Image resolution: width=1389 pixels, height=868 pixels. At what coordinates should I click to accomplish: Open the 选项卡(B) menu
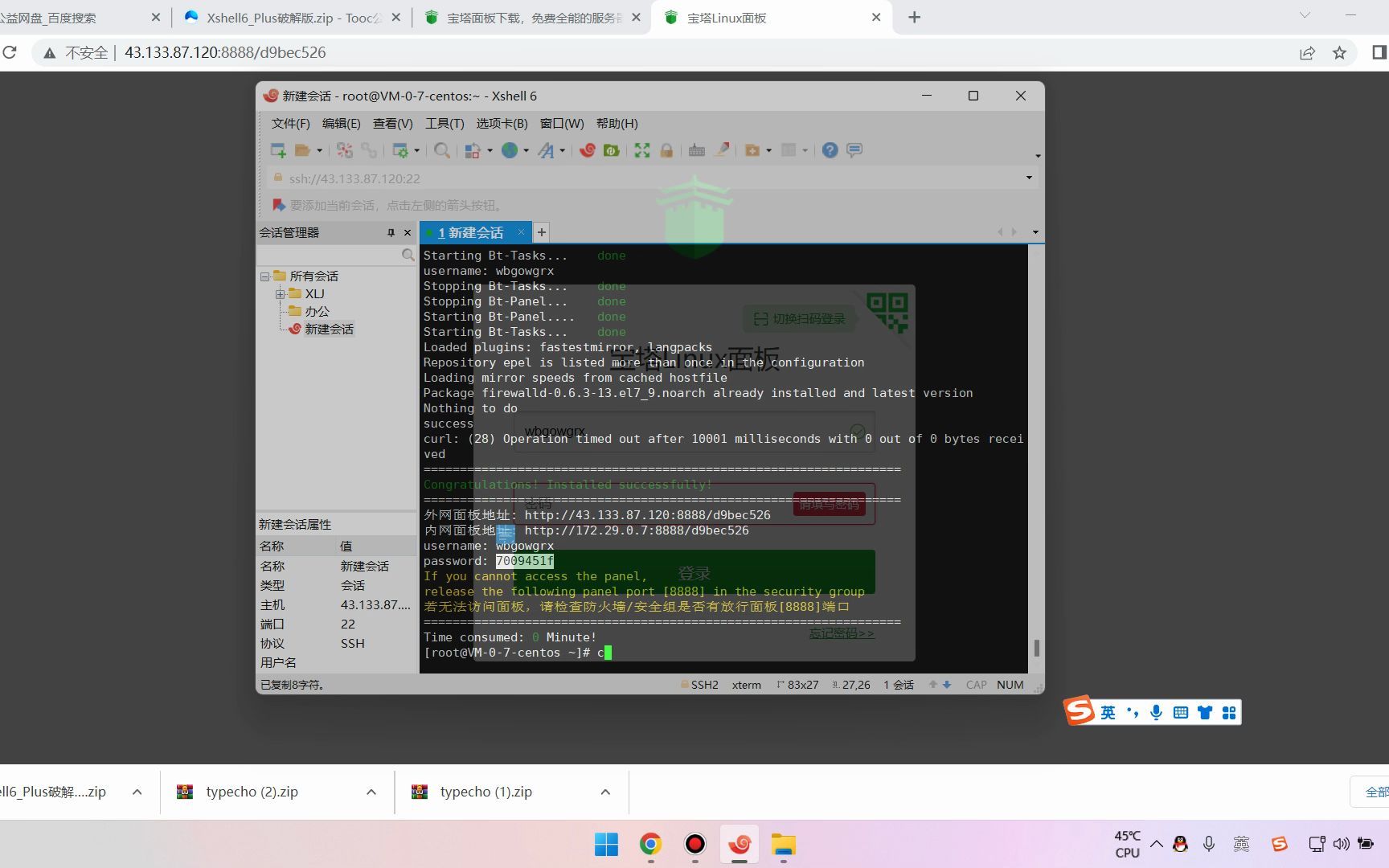[502, 123]
